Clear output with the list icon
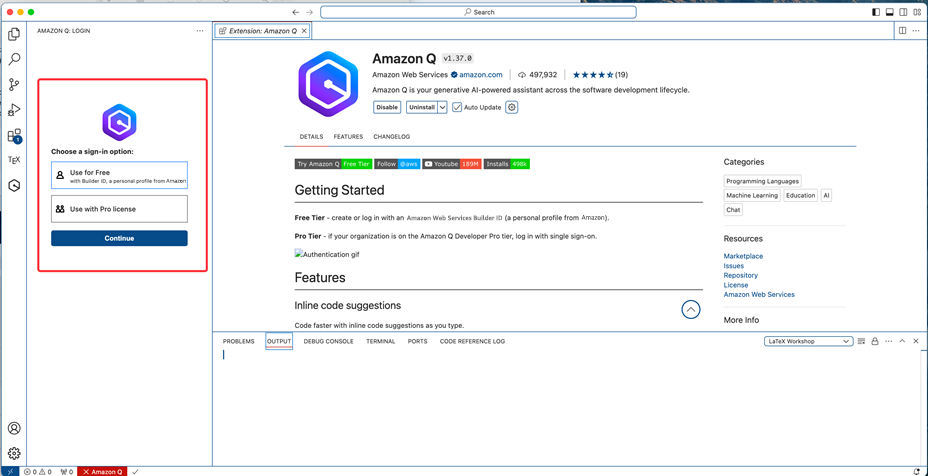This screenshot has width=928, height=476. pyautogui.click(x=861, y=342)
